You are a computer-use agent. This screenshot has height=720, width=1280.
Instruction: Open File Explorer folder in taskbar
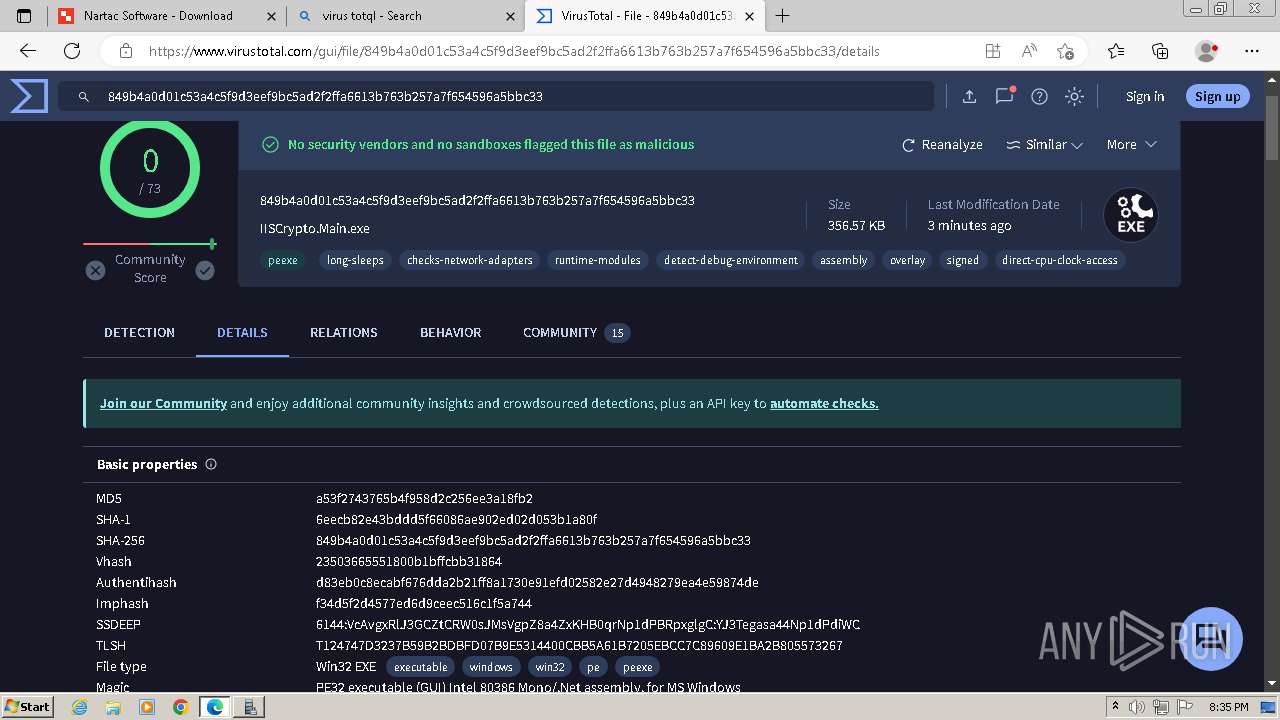pyautogui.click(x=113, y=707)
